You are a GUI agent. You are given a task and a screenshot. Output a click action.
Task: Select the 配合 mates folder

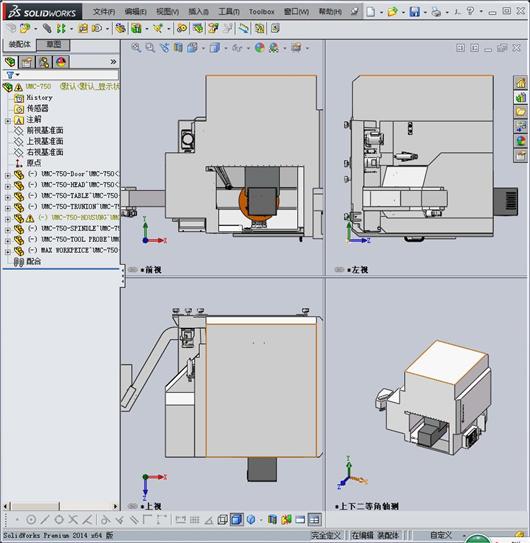click(x=34, y=261)
